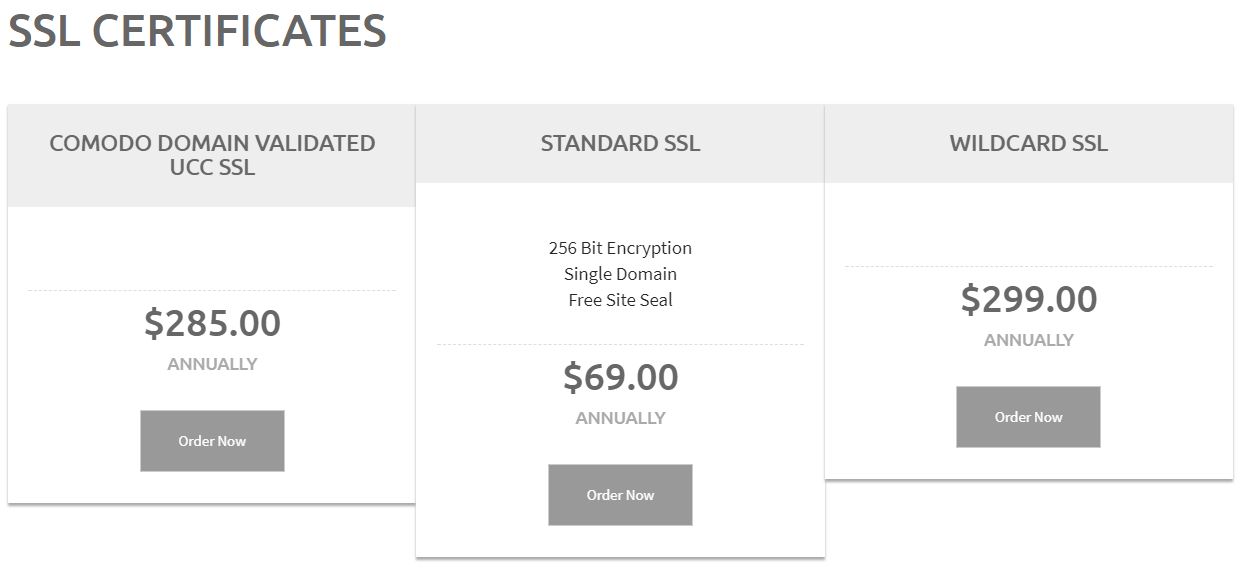Click ANNUALLY label below $285.00
This screenshot has height=578, width=1244.
click(212, 364)
